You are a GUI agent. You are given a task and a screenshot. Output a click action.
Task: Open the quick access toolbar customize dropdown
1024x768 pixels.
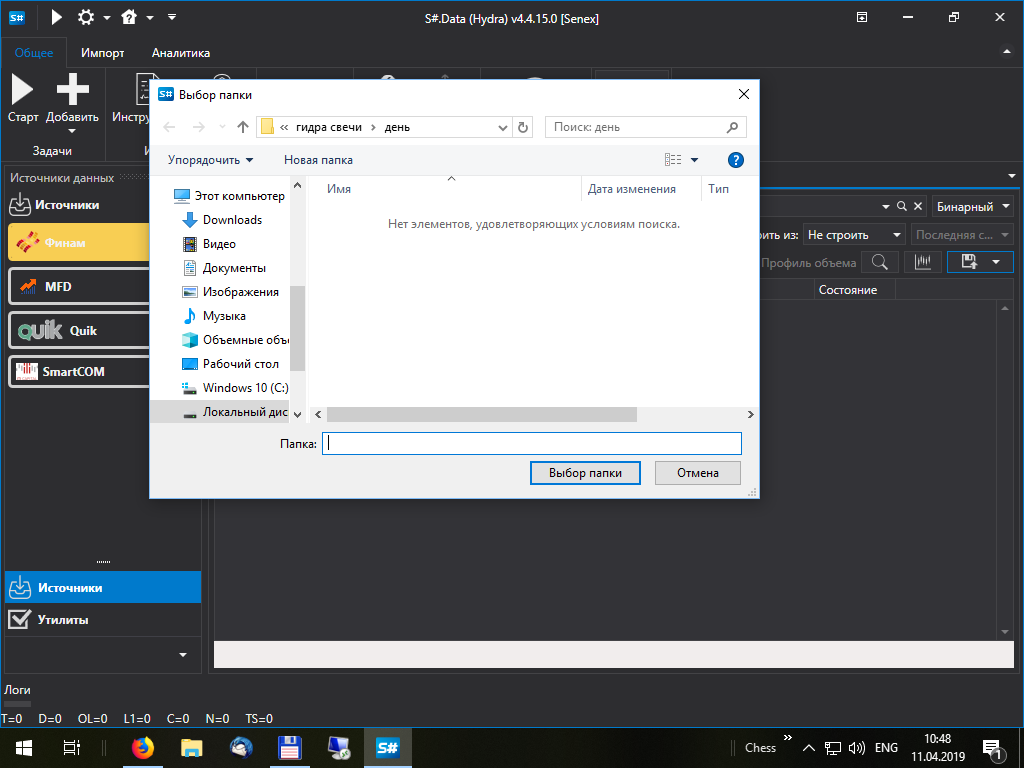172,18
